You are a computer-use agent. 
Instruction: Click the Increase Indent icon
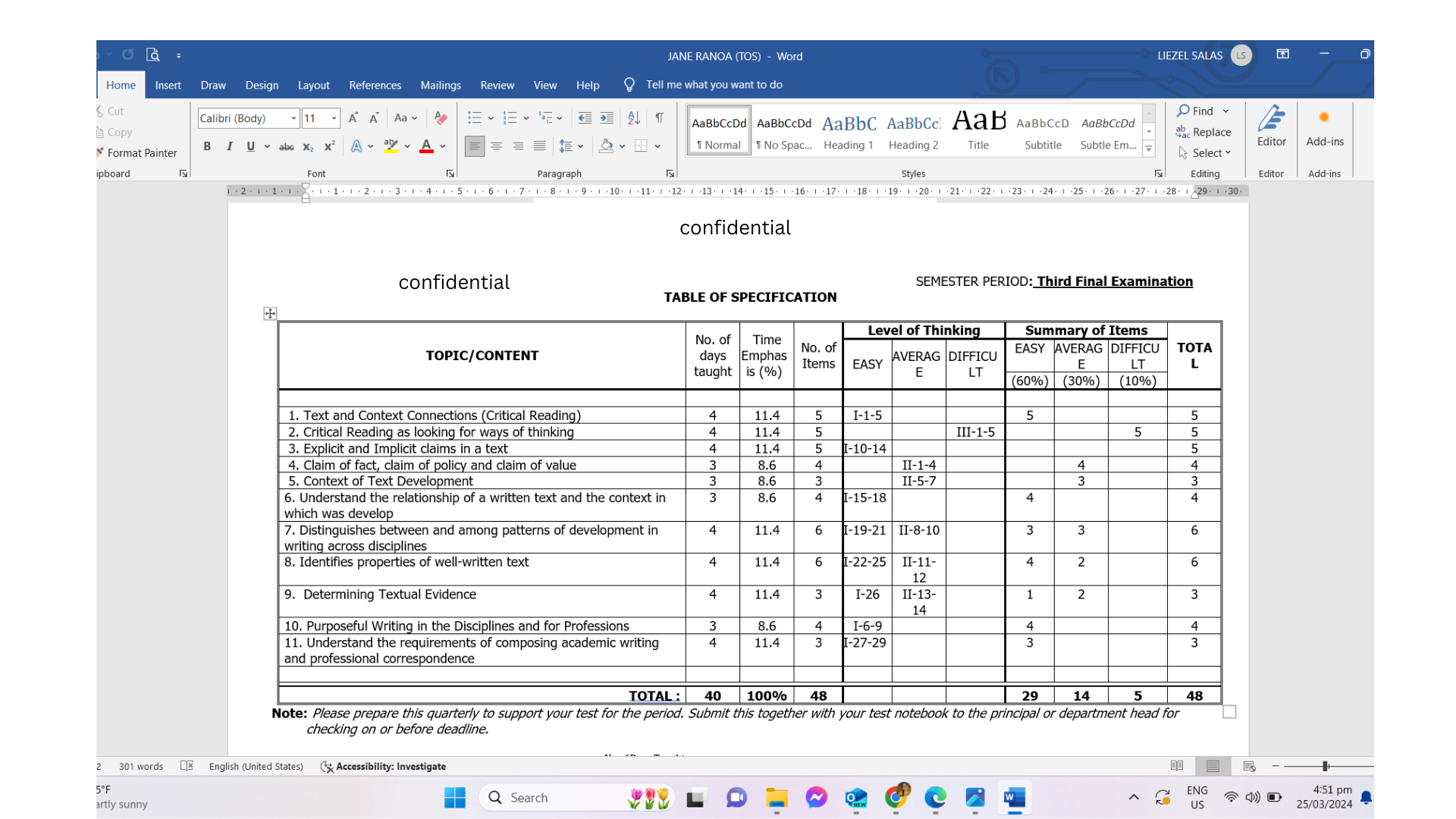tap(607, 118)
